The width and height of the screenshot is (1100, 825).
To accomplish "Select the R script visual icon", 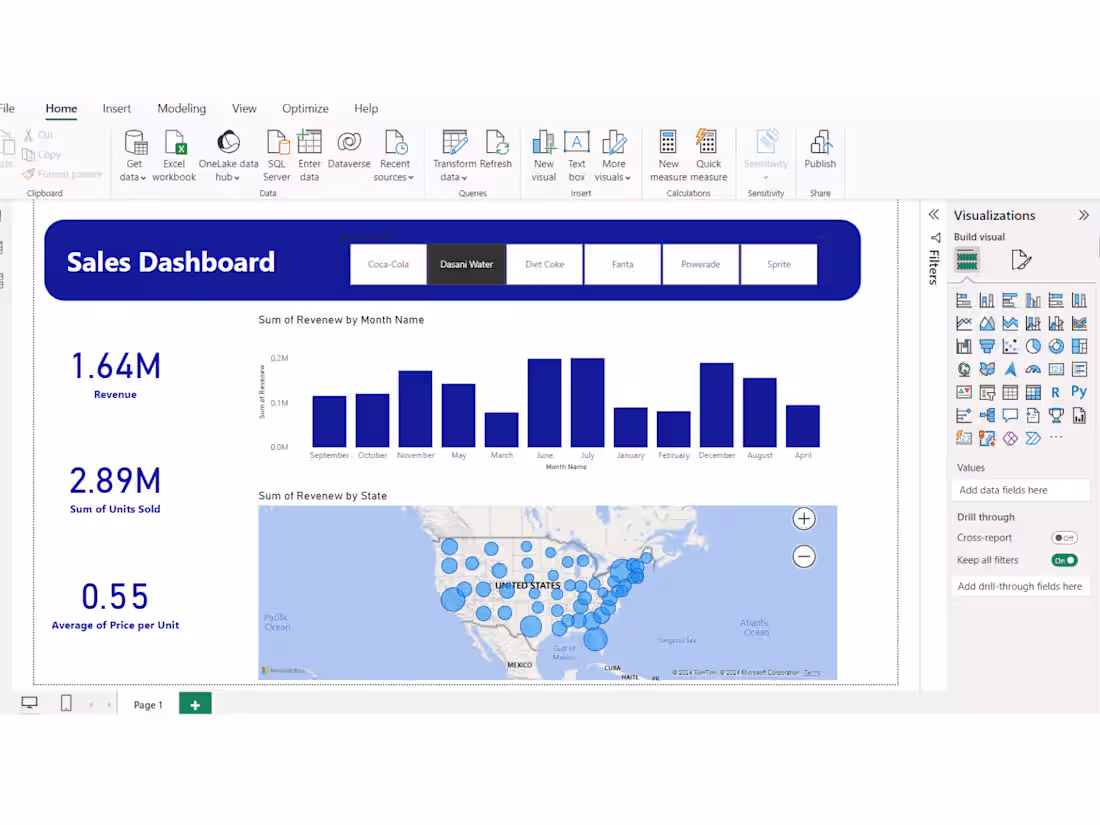I will pyautogui.click(x=1056, y=391).
